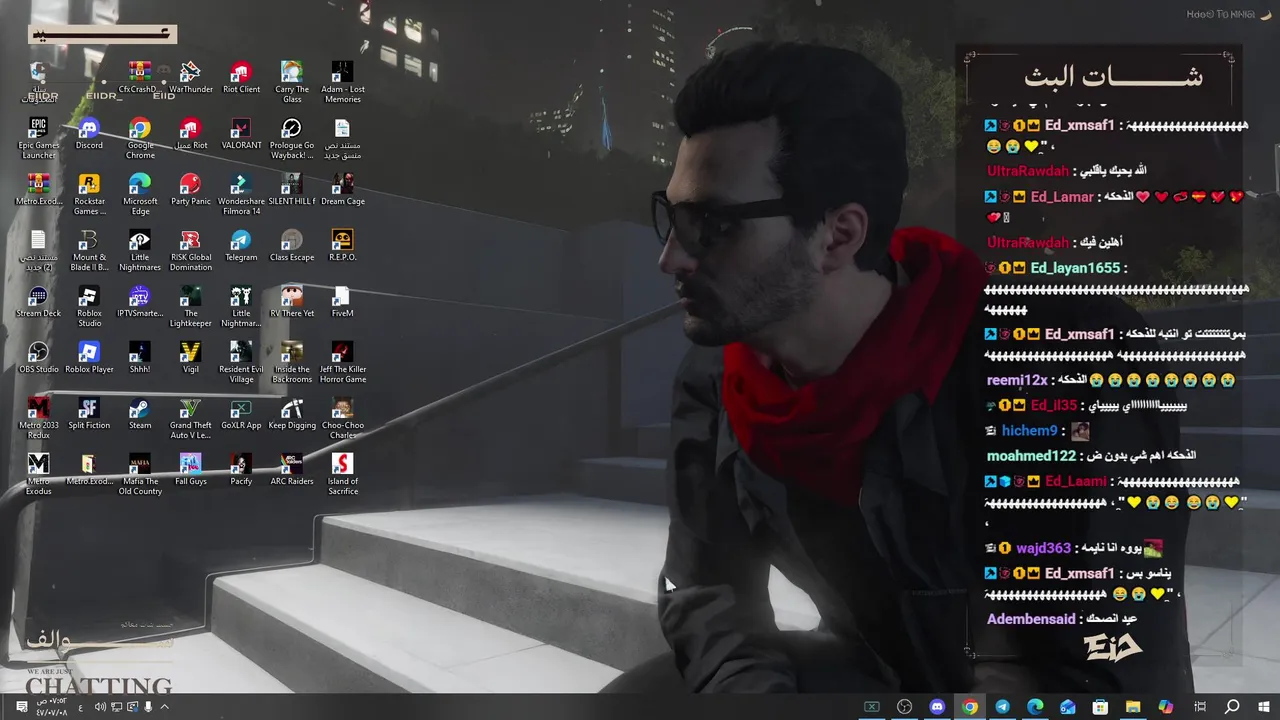The height and width of the screenshot is (720, 1280).
Task: Launch the Steam desktop shortcut
Action: point(140,414)
